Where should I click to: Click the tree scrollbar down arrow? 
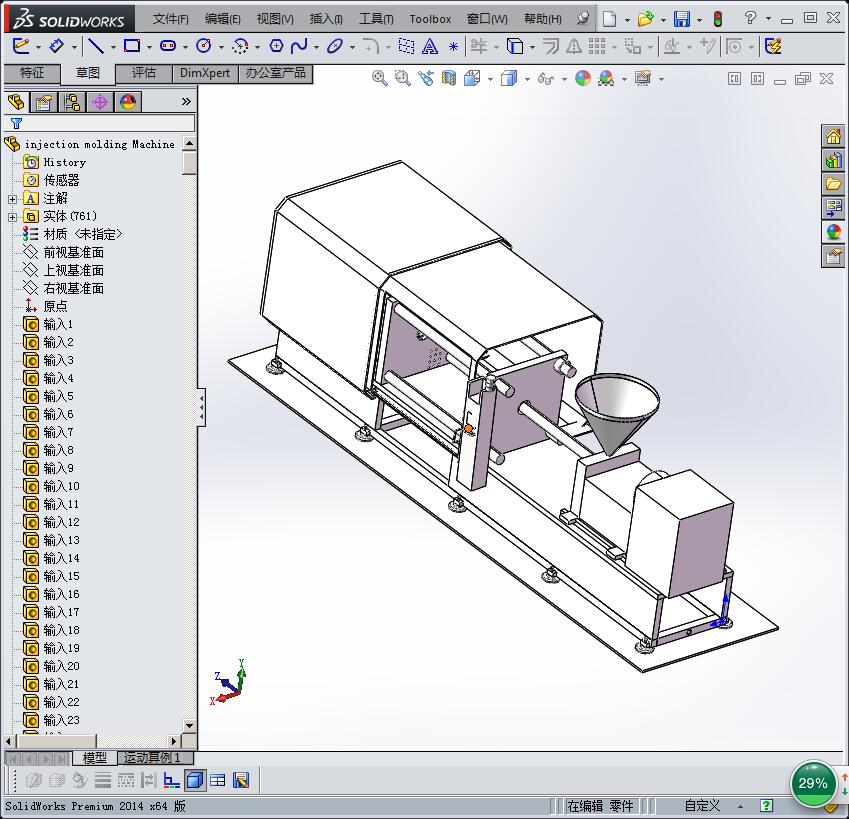[189, 725]
